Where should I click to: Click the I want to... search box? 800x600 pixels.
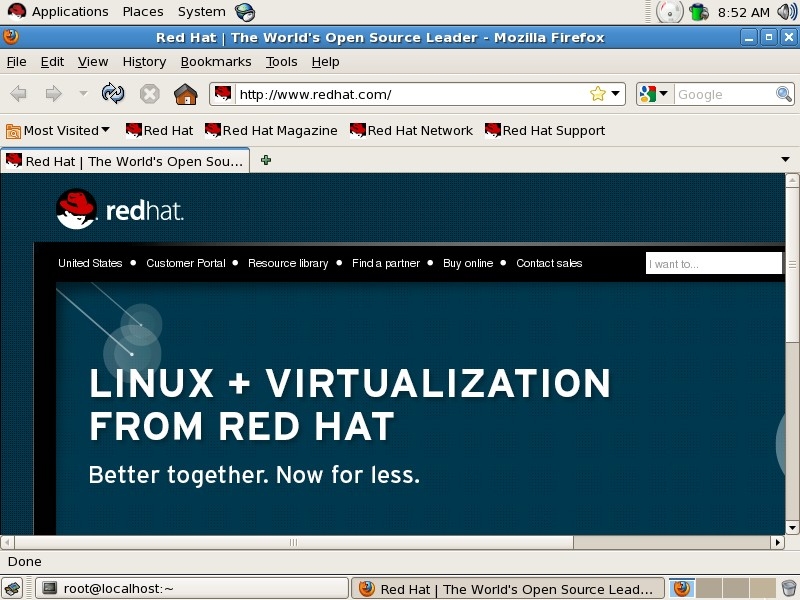coord(713,263)
